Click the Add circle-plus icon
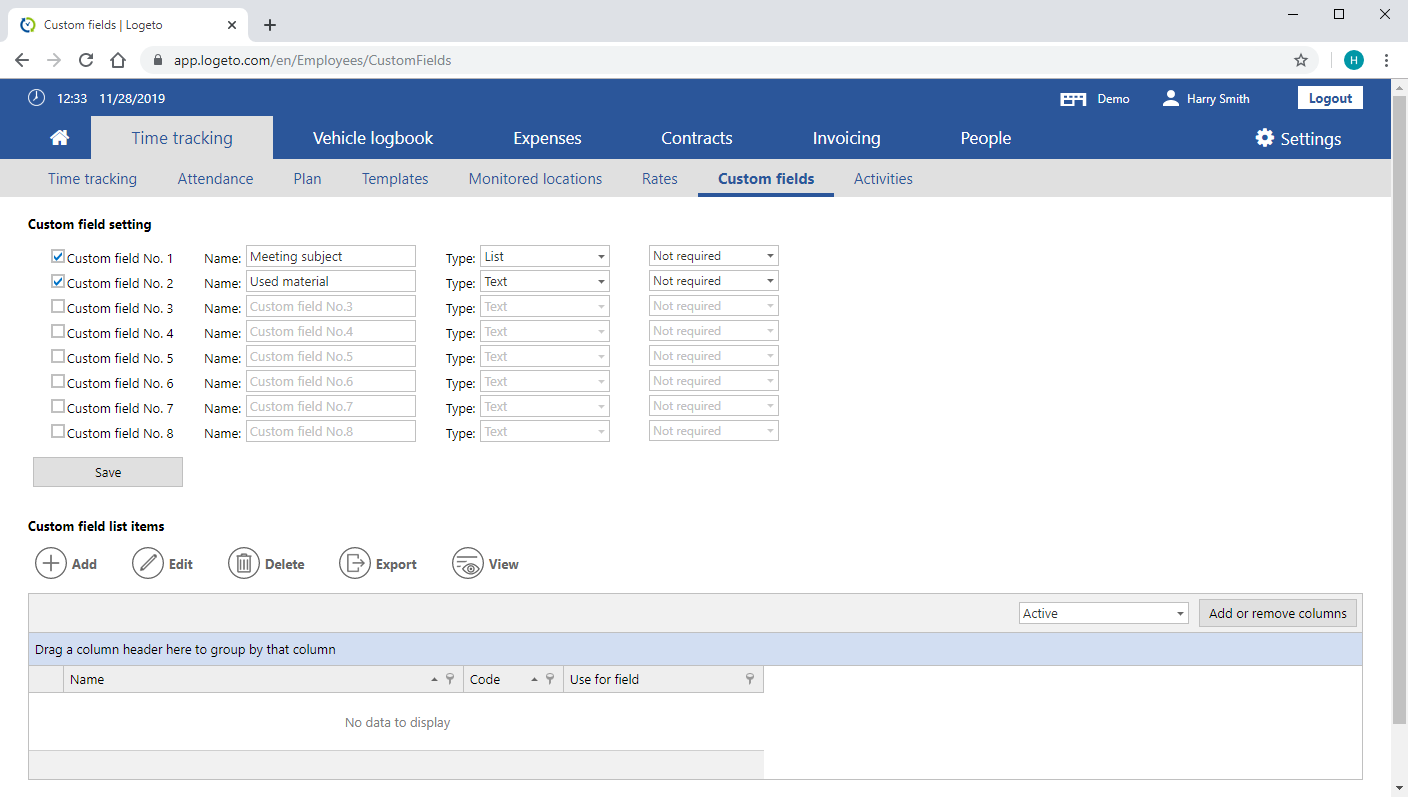Screen dimensions: 1408x797 pos(51,564)
